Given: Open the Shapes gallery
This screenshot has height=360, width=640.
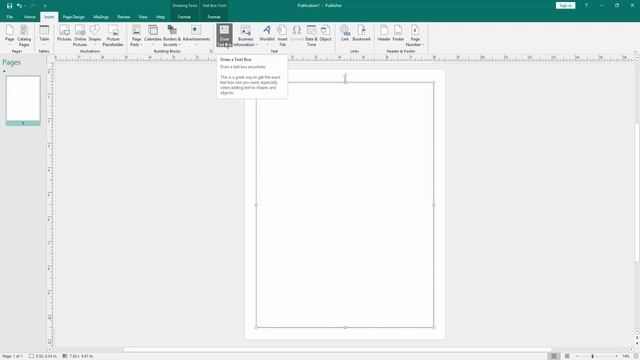Looking at the screenshot, I should [95, 35].
